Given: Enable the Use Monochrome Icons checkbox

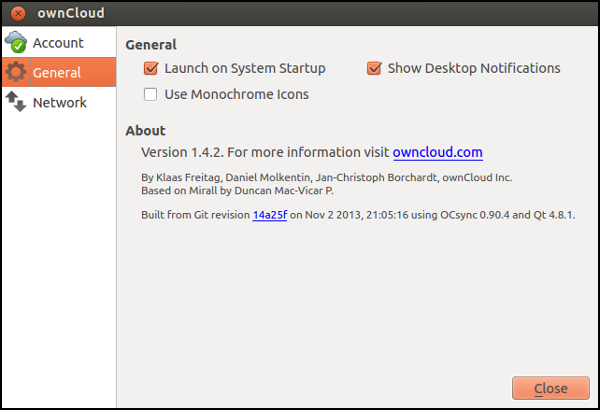Looking at the screenshot, I should tap(152, 95).
